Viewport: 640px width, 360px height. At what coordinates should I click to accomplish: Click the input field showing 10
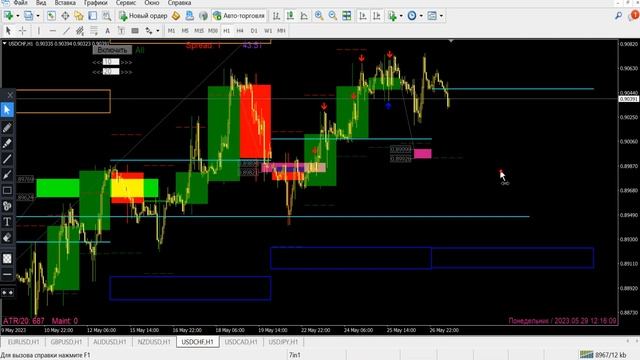[x=111, y=62]
